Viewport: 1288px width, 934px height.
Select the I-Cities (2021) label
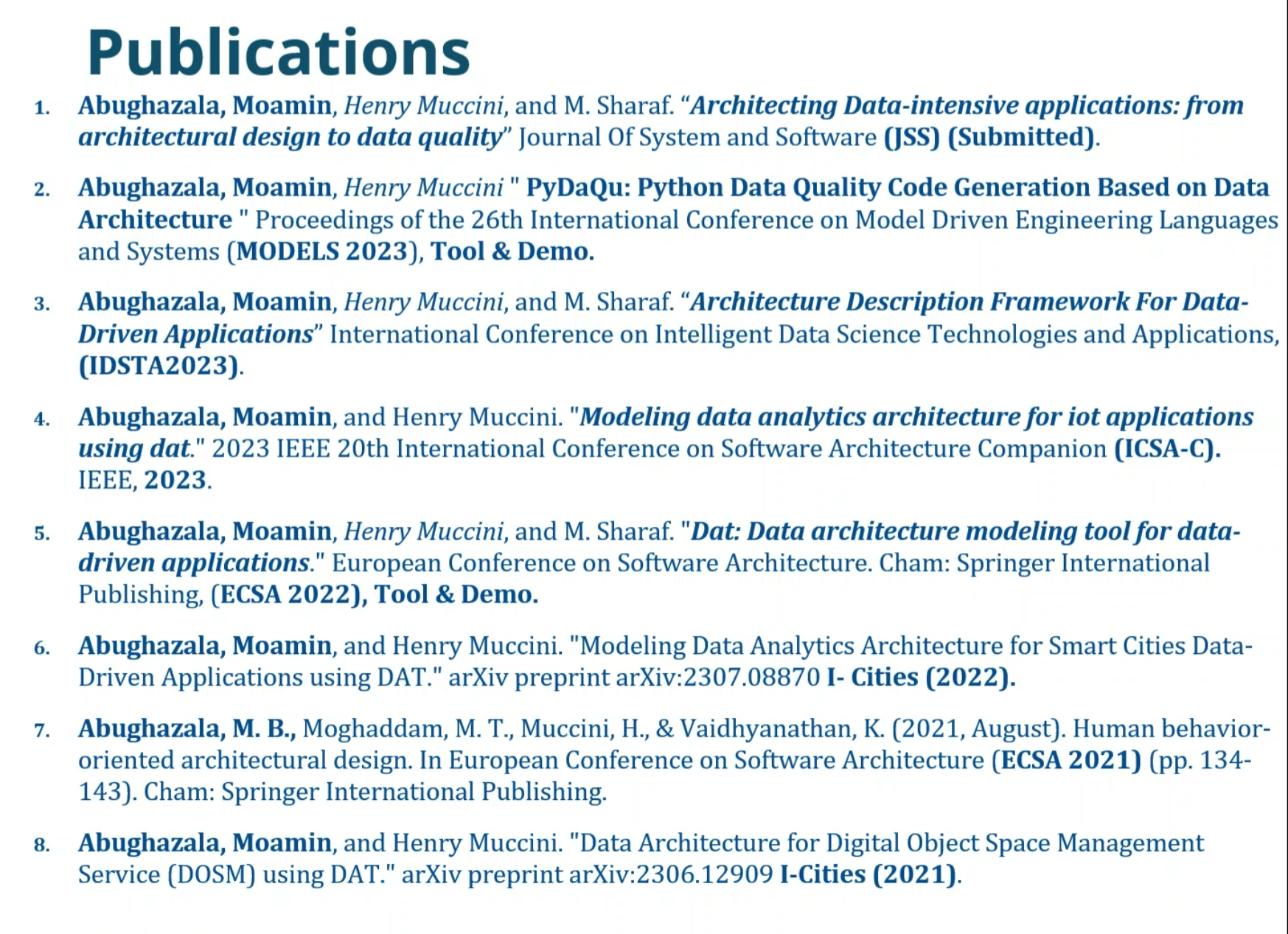click(x=869, y=875)
